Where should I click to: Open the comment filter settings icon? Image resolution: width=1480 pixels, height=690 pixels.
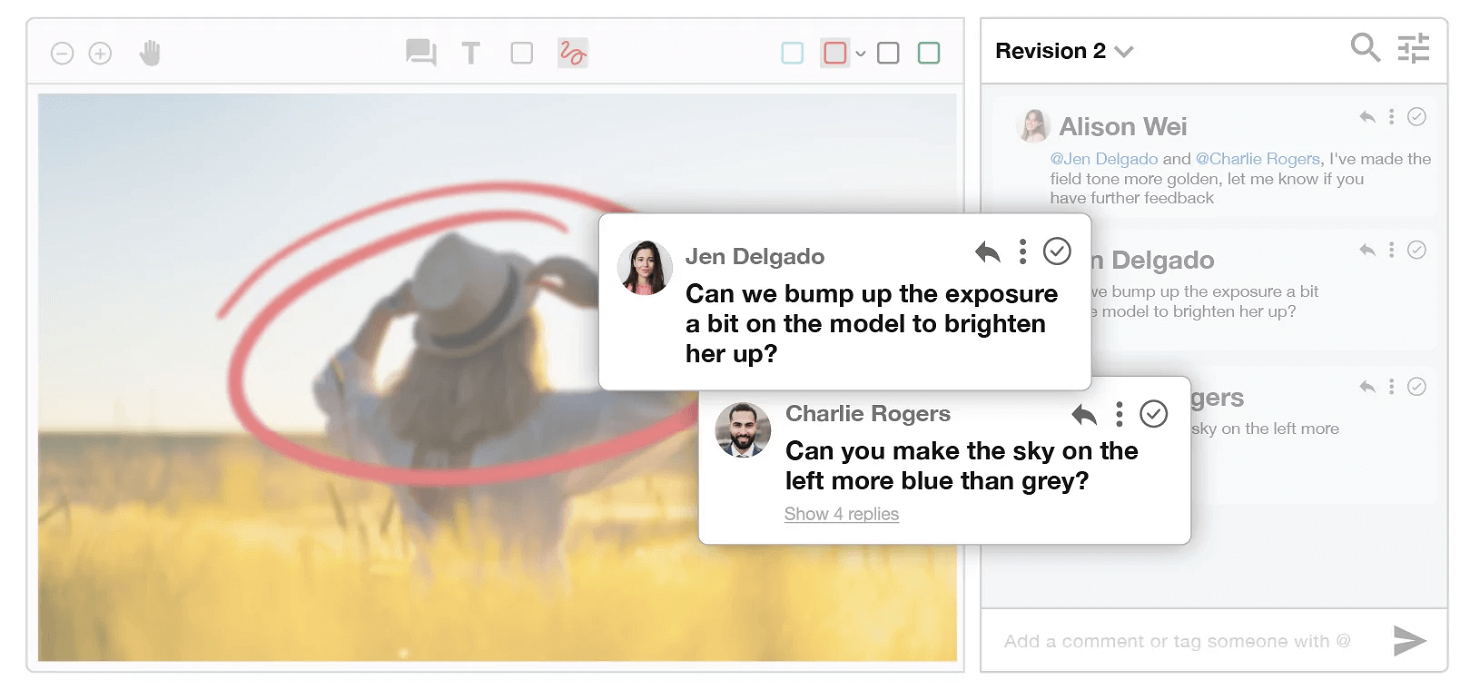1413,48
